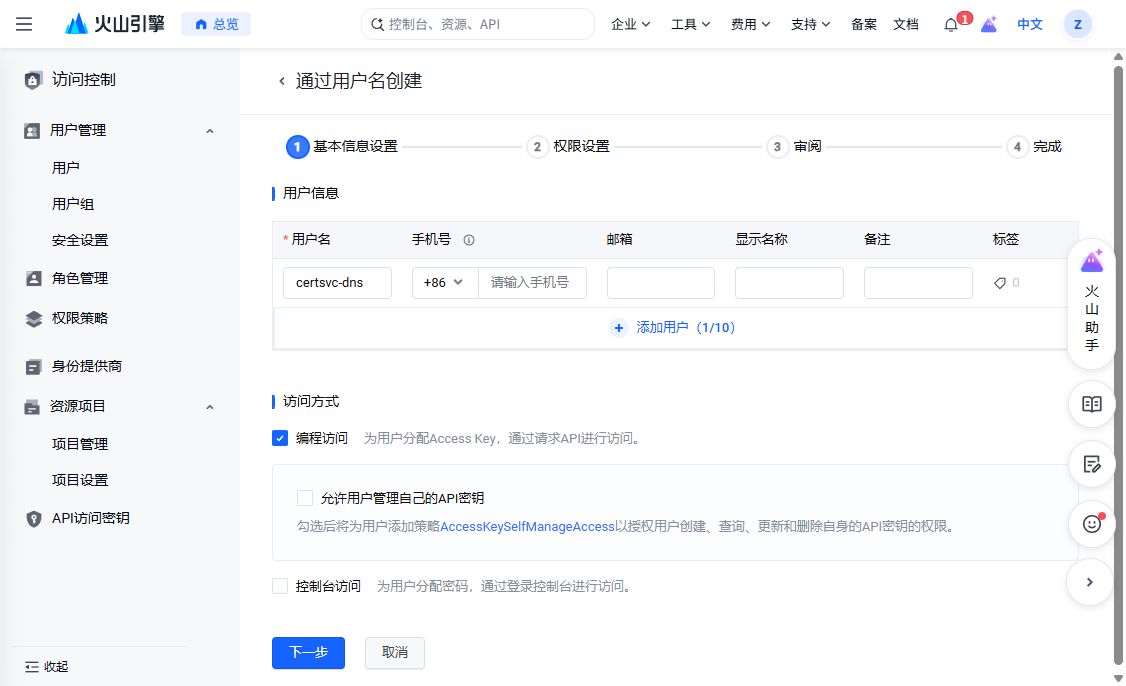1126x686 pixels.
Task: Collapse the sidebar via 收起
Action: [x=47, y=667]
